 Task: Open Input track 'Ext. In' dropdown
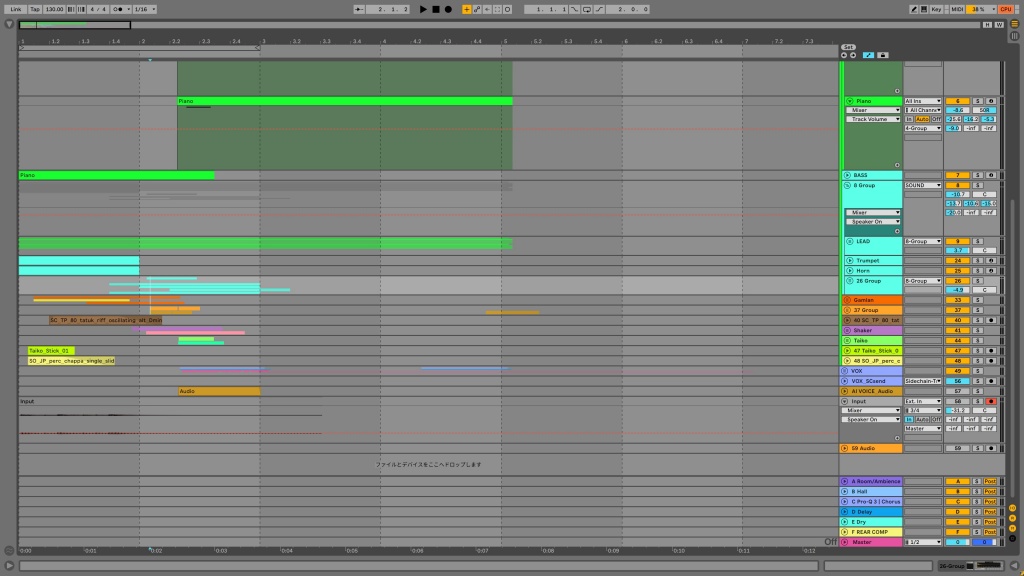click(x=923, y=401)
